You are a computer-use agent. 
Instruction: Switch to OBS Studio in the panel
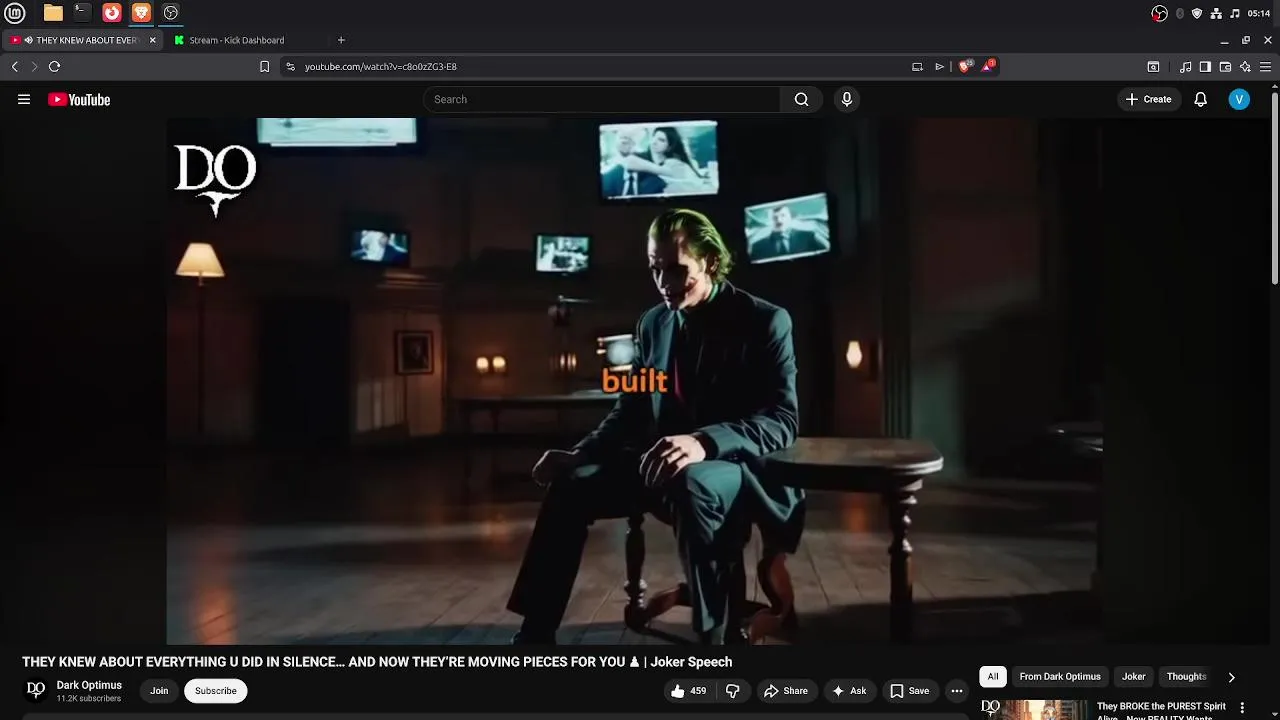pyautogui.click(x=171, y=13)
